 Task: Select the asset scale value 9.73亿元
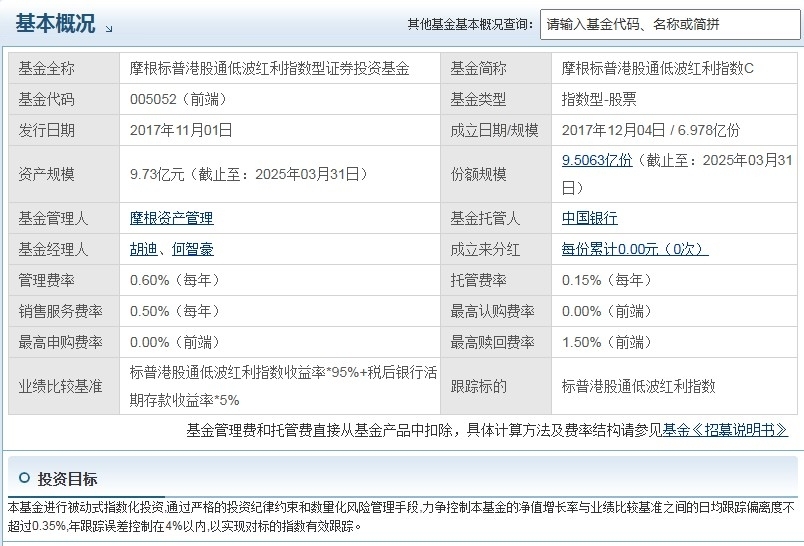click(x=157, y=174)
